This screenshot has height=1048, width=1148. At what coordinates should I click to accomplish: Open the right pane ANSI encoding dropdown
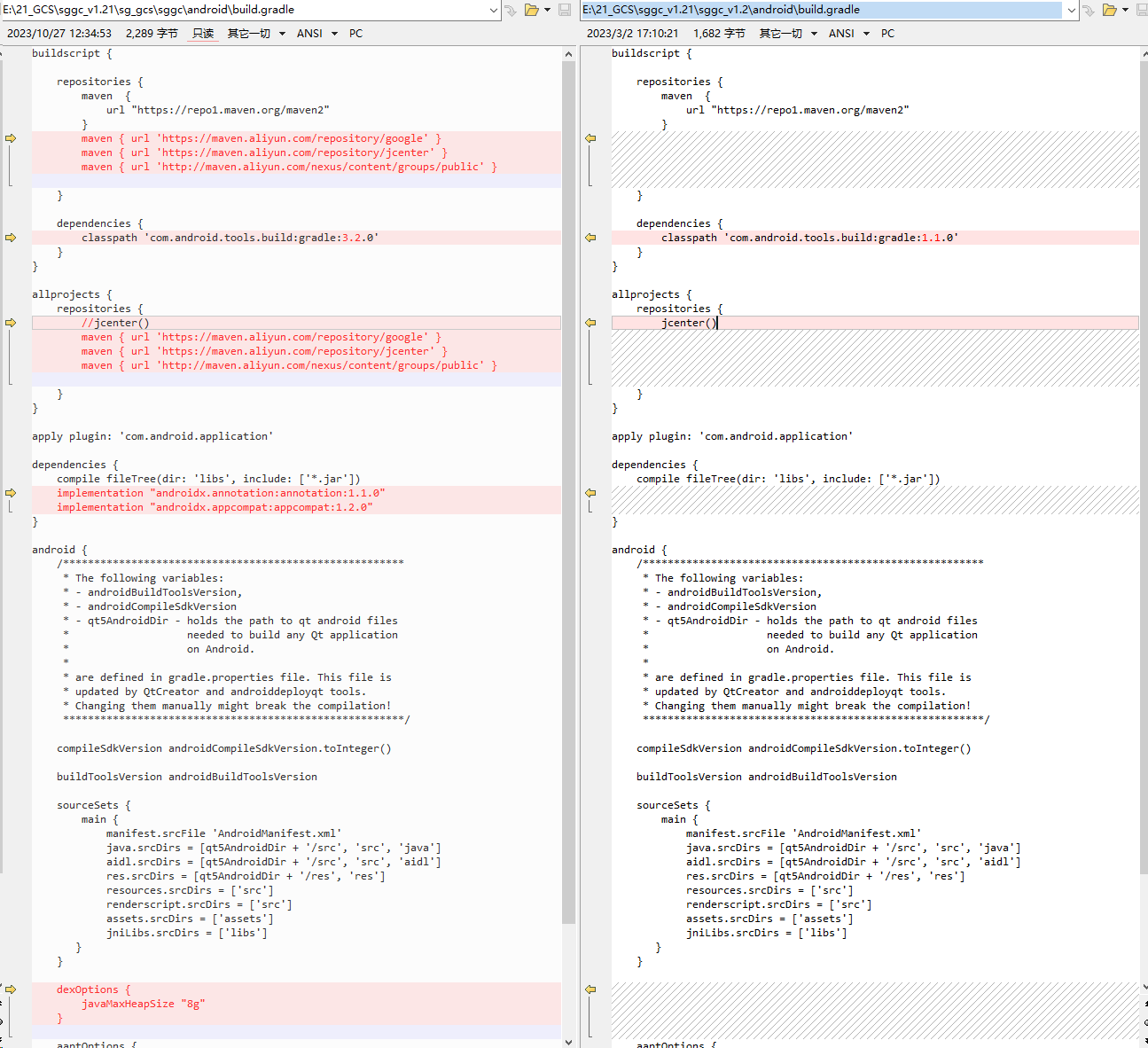[x=848, y=34]
